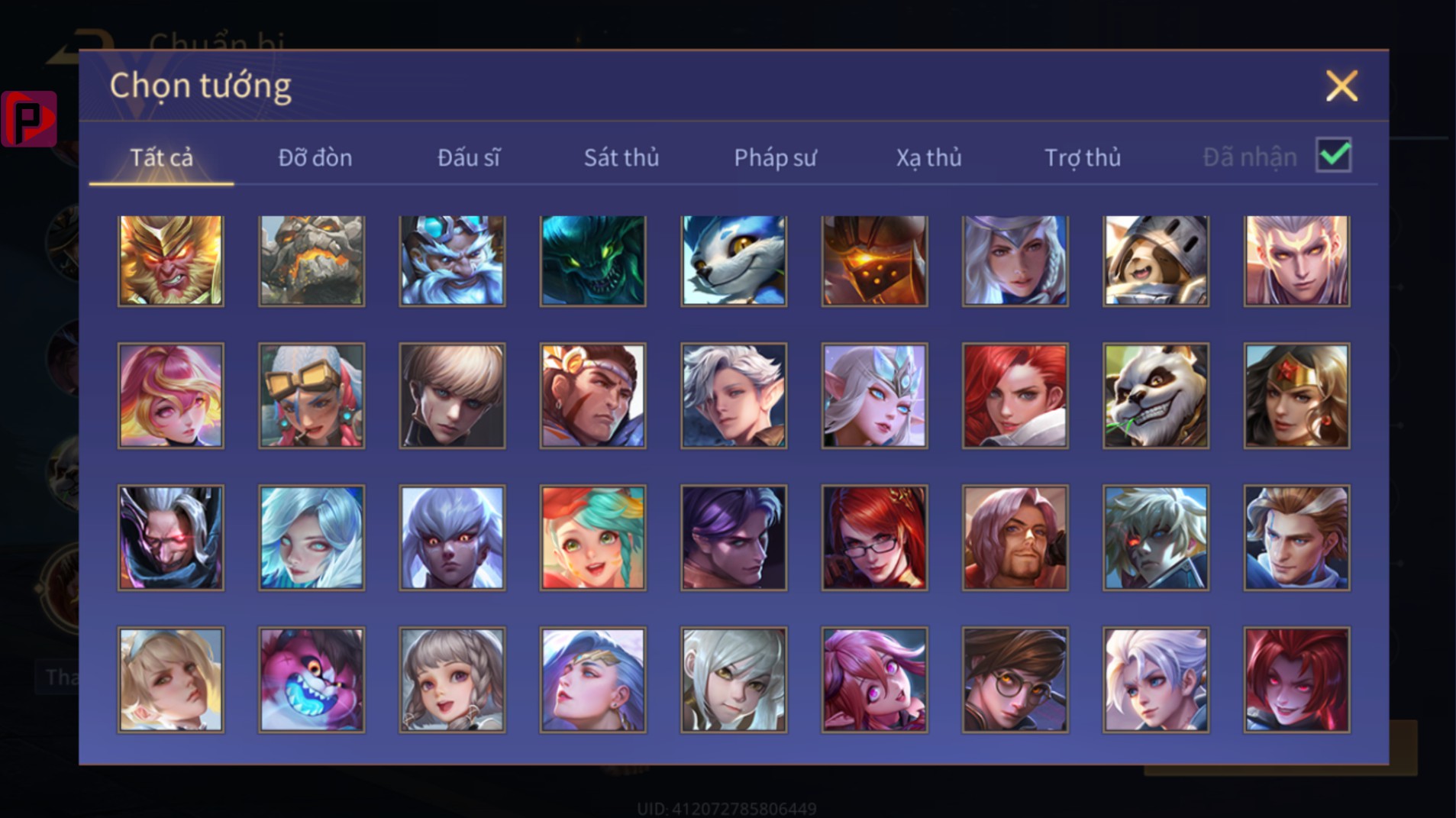The image size is (1456, 818).
Task: Click the red P recorder overlay icon
Action: 29,118
